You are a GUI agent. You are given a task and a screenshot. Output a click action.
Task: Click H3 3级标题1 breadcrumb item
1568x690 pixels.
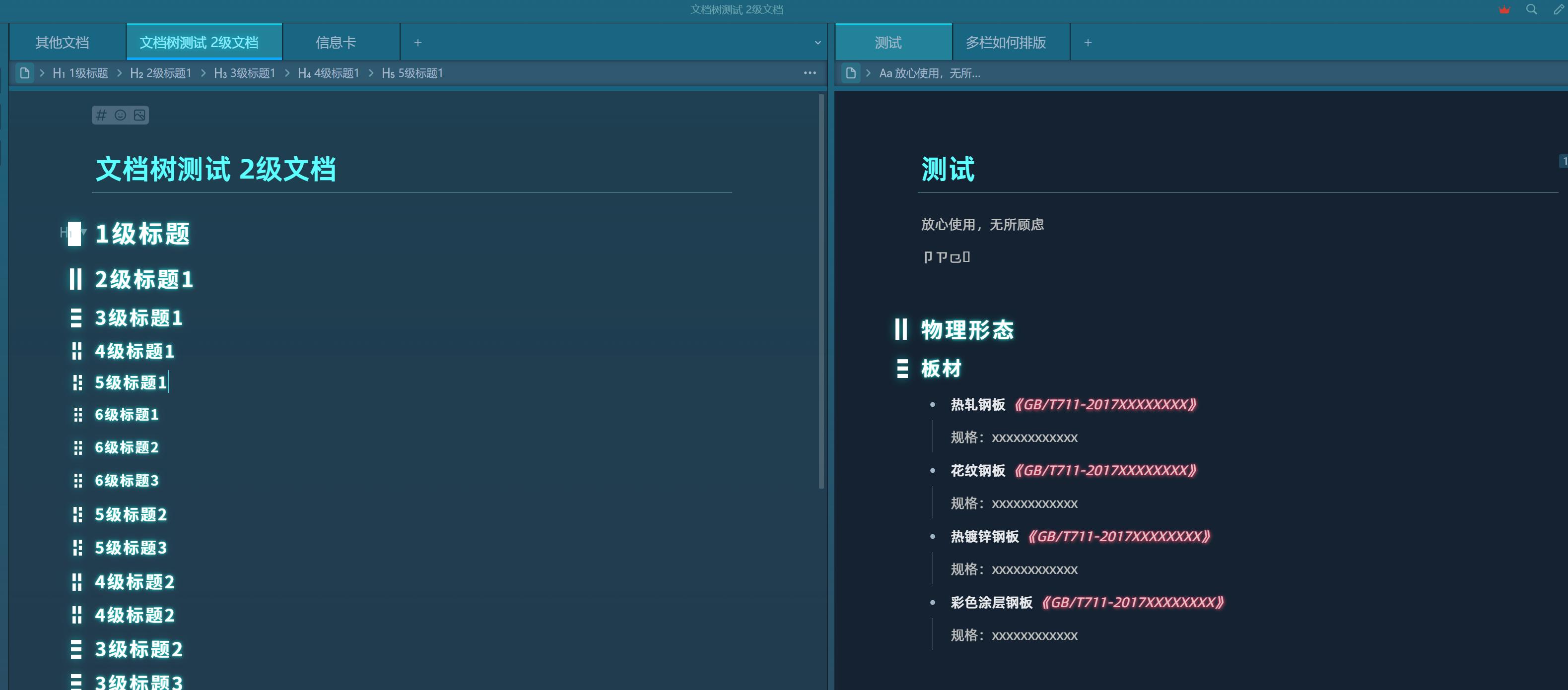pos(245,73)
